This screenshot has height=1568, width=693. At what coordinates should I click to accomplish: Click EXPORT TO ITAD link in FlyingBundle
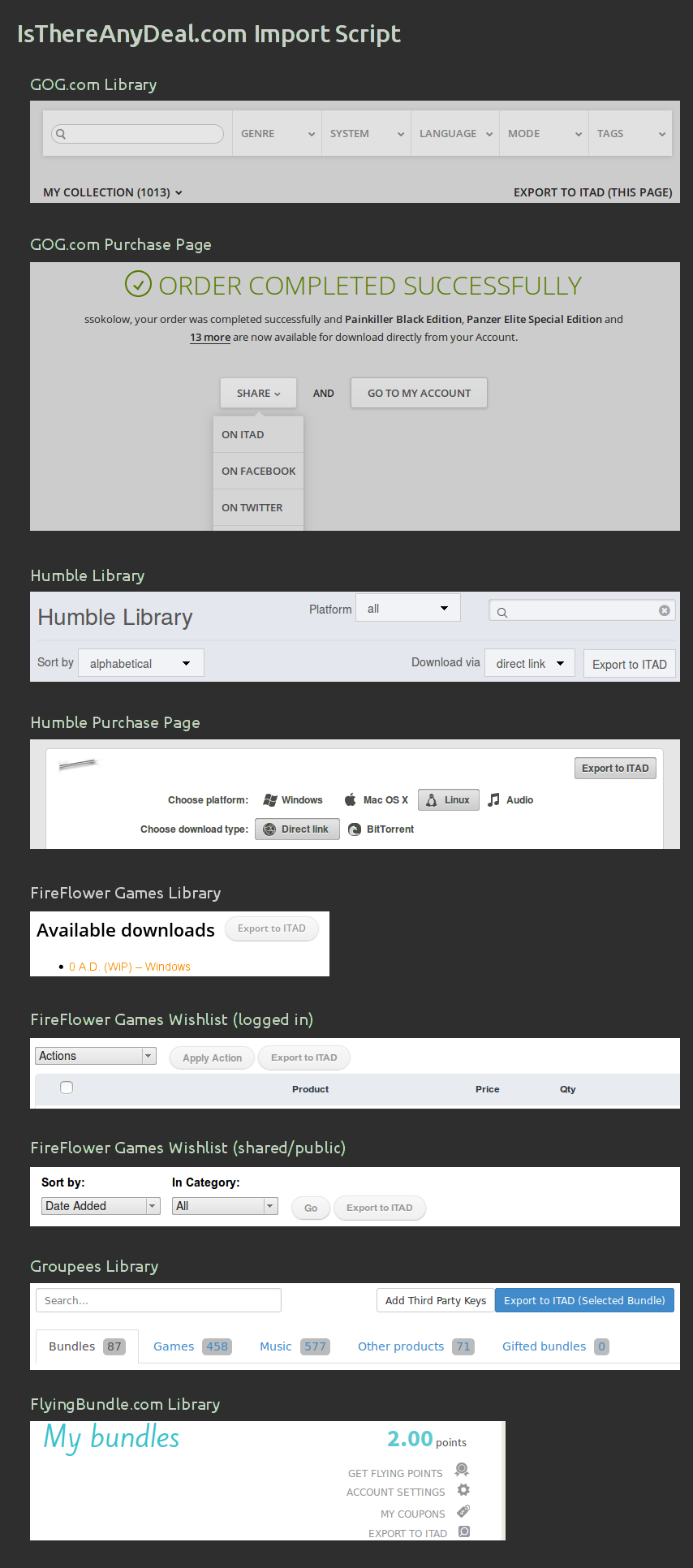407,1533
